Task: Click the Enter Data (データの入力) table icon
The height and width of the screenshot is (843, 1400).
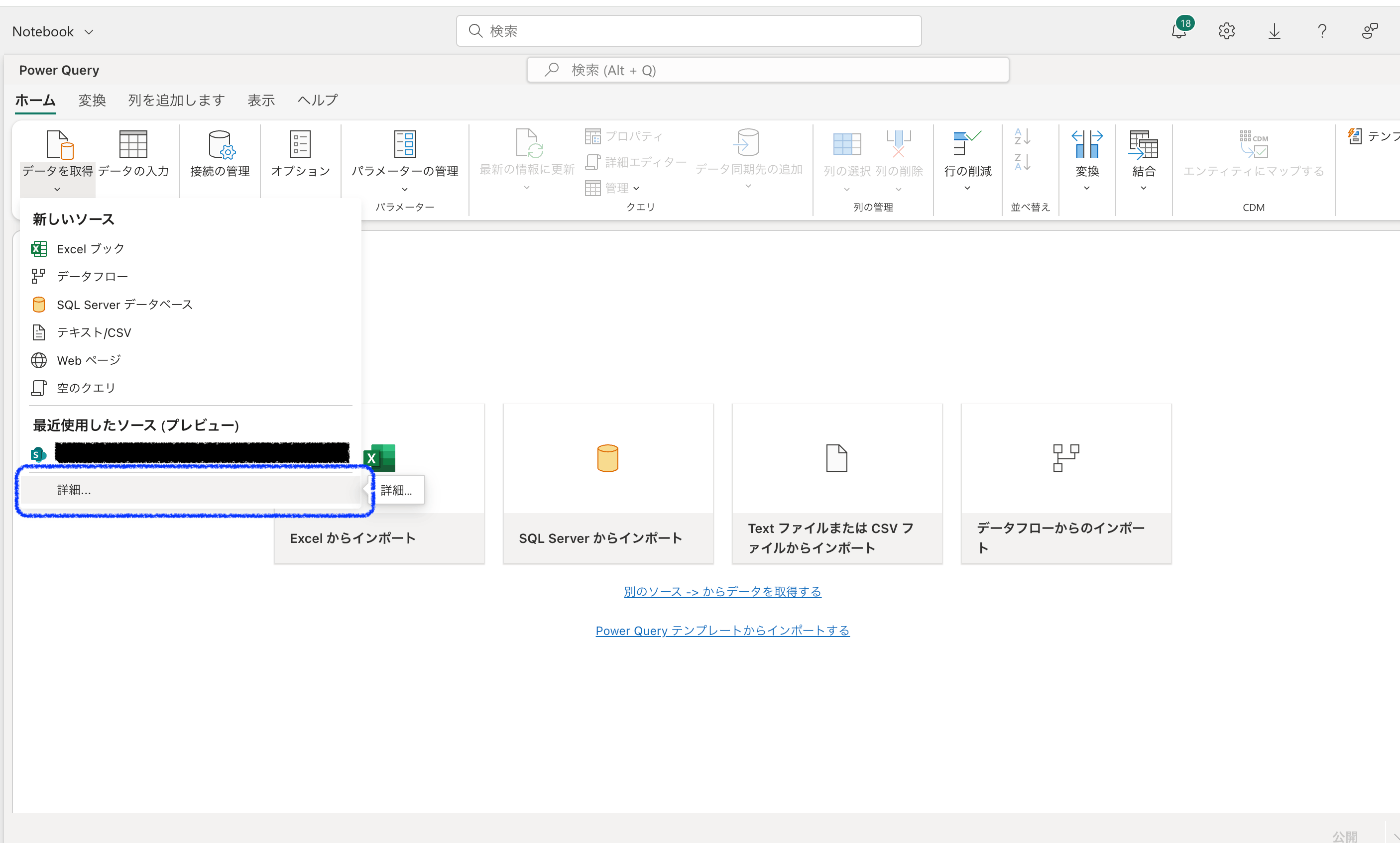Action: click(x=133, y=144)
